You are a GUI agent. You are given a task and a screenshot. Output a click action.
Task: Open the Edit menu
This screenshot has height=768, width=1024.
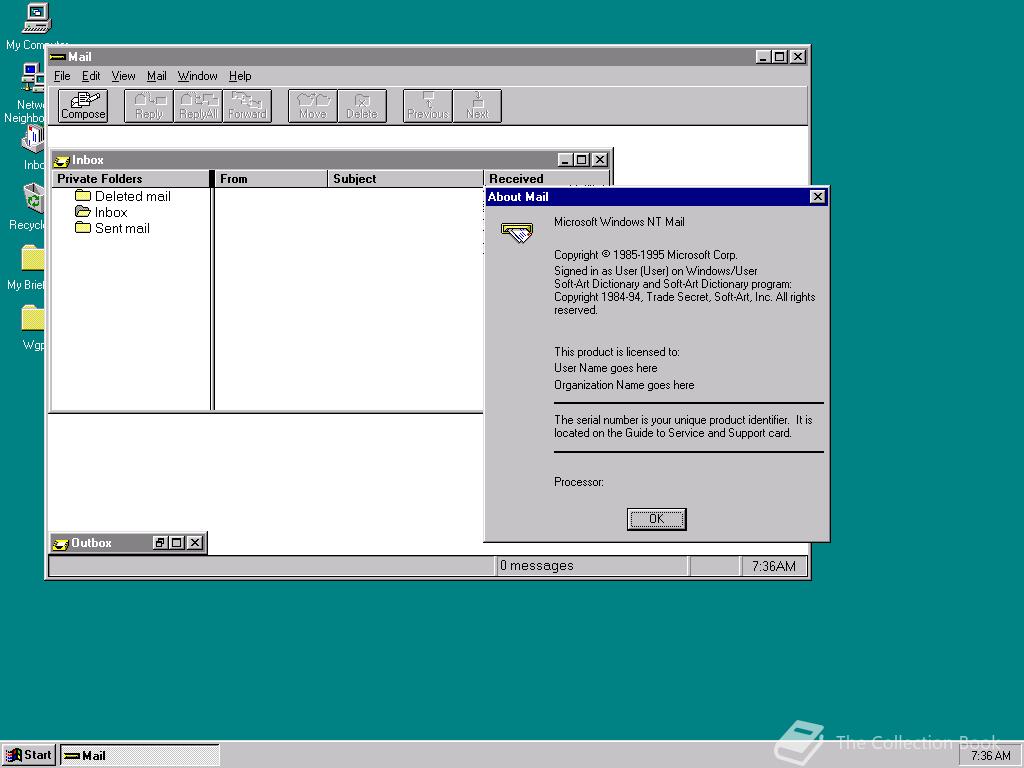coord(91,76)
